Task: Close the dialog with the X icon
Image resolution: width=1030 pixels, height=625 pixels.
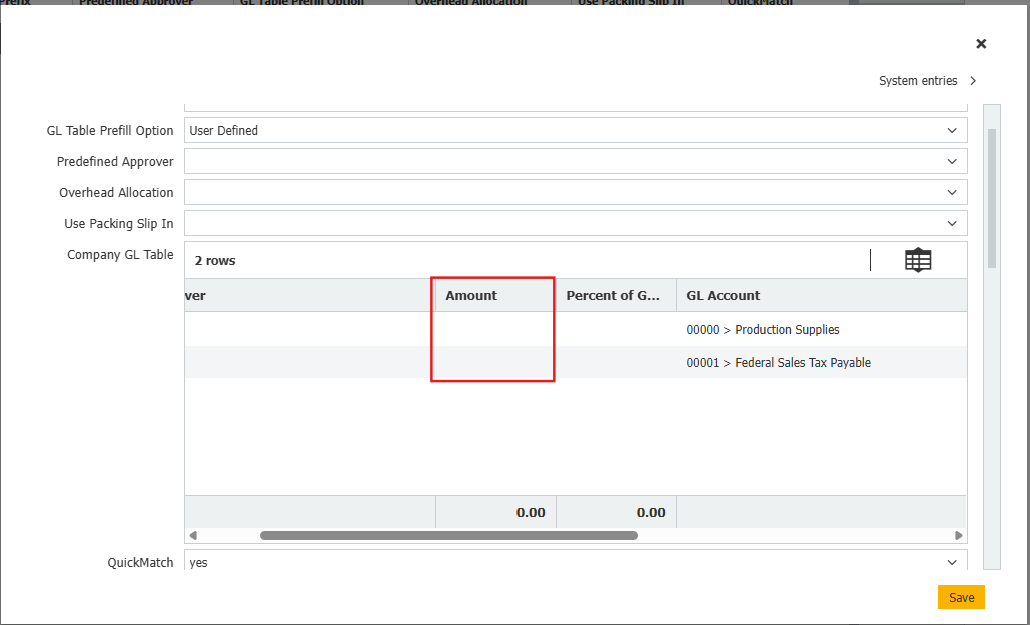Action: pyautogui.click(x=981, y=44)
